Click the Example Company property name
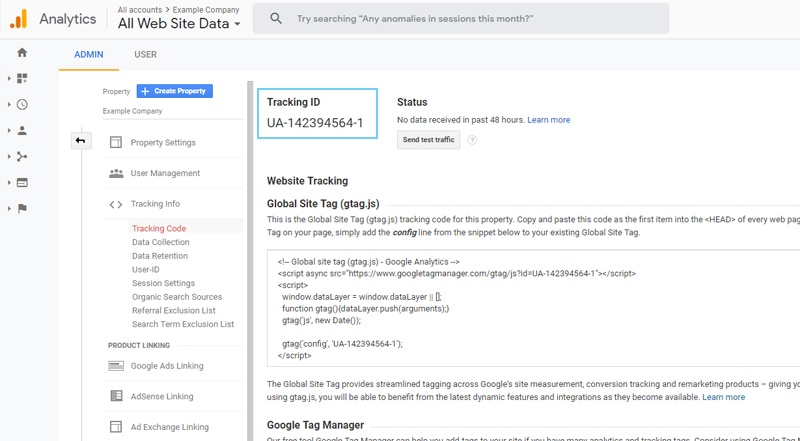The height and width of the screenshot is (441, 800). coord(132,111)
